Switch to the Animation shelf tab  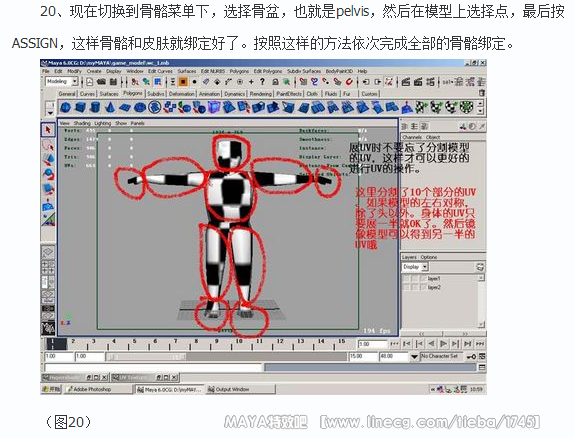click(209, 94)
